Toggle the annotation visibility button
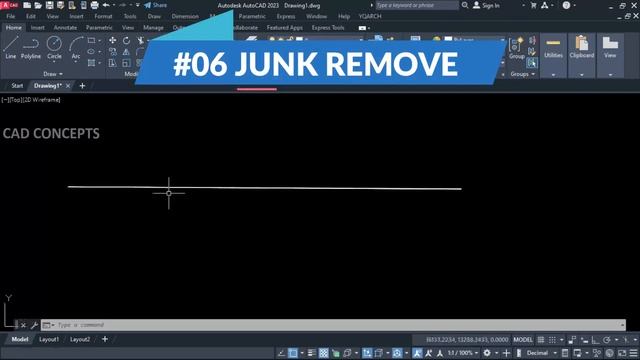This screenshot has width=640, height=360. (417, 353)
